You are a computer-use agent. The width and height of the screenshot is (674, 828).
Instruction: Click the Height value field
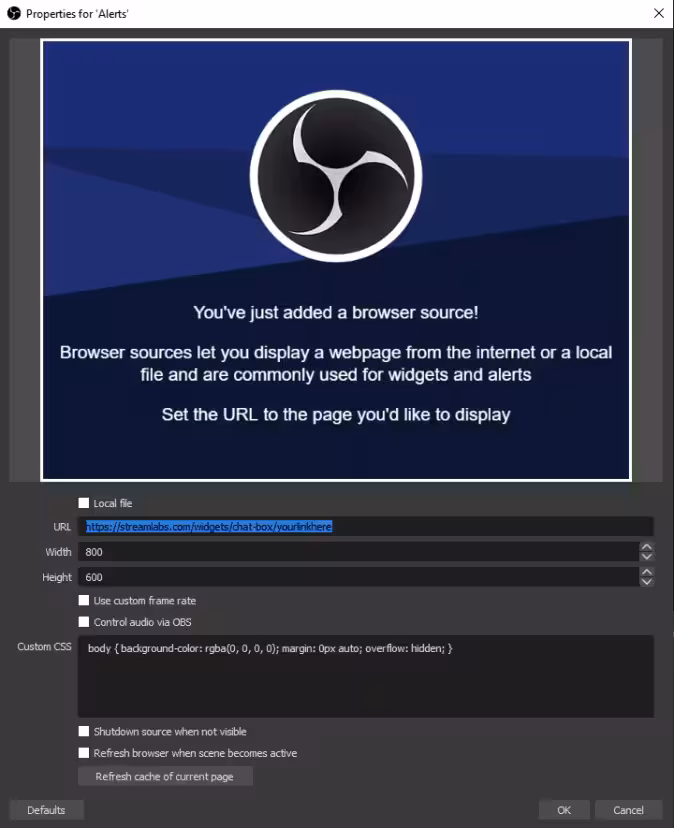tap(358, 577)
